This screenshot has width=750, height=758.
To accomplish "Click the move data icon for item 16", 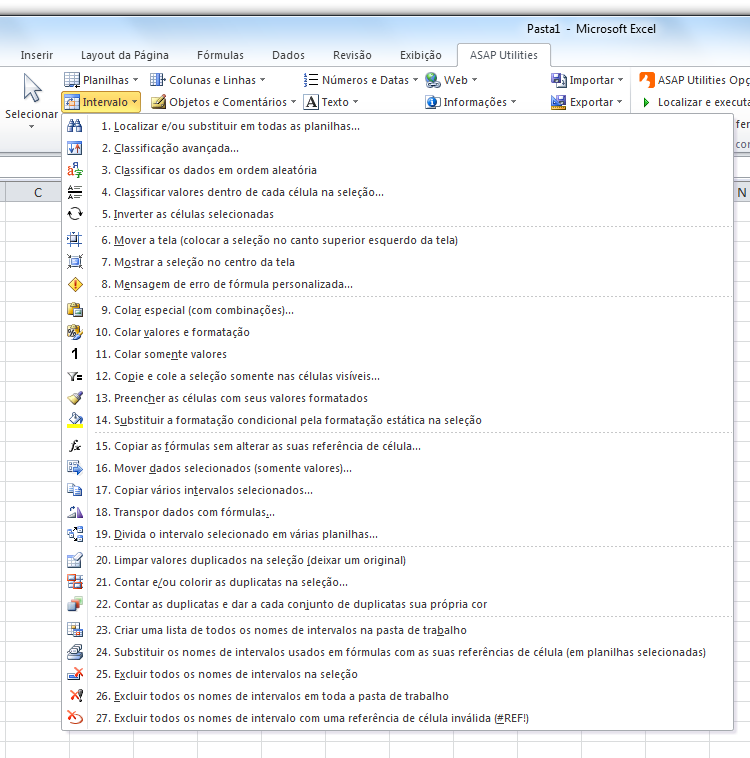I will pos(75,468).
